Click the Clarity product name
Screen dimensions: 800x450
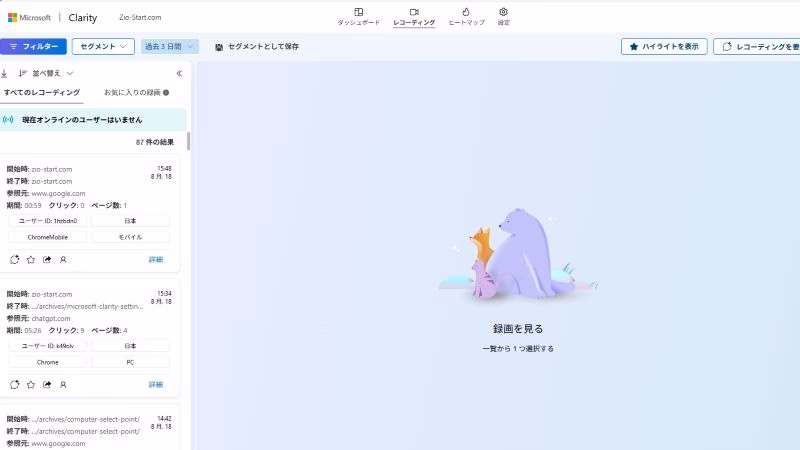point(83,17)
